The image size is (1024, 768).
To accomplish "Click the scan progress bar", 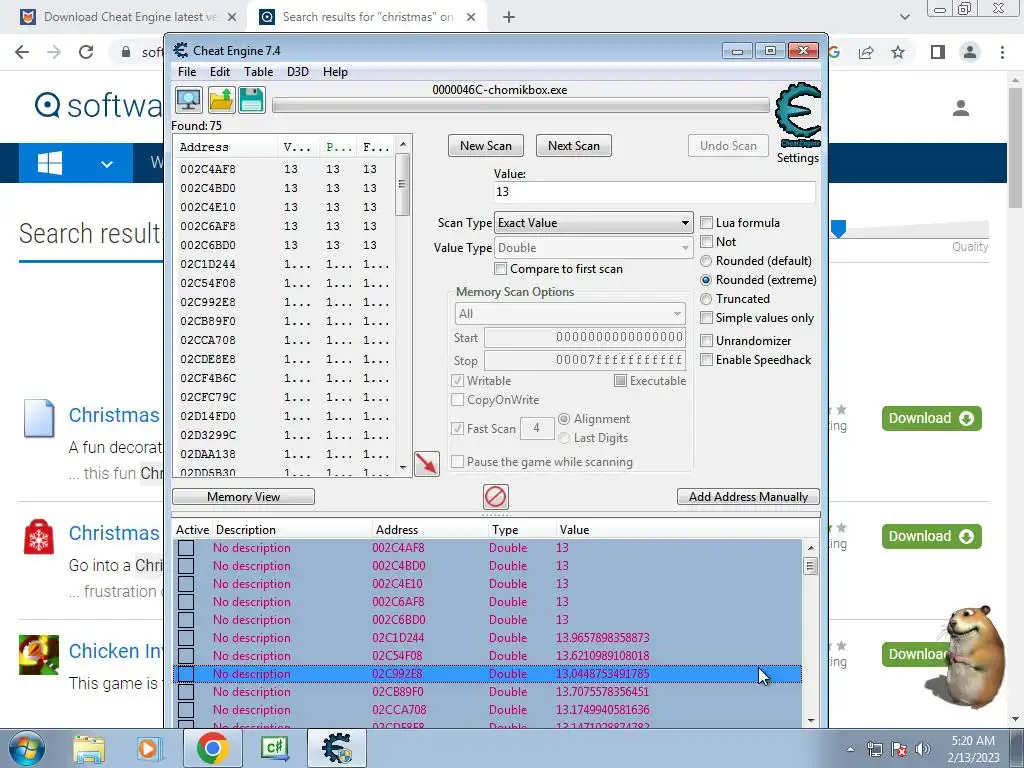I will point(520,105).
